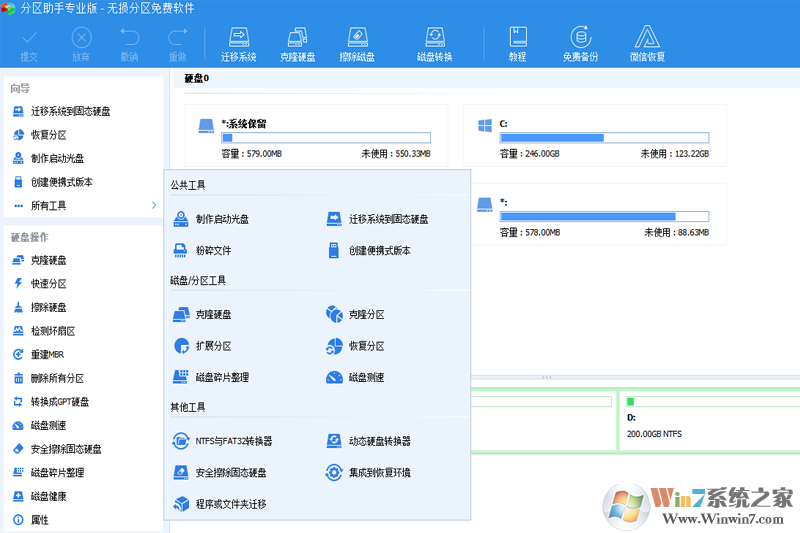Select the D: 200.00GB NTFS partition block
Viewport: 800px width, 533px height.
[710, 421]
